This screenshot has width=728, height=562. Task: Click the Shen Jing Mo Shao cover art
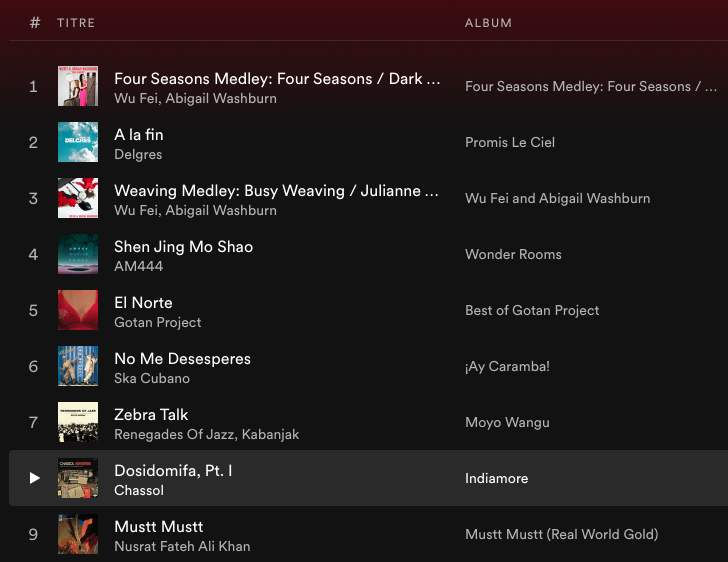click(x=78, y=254)
